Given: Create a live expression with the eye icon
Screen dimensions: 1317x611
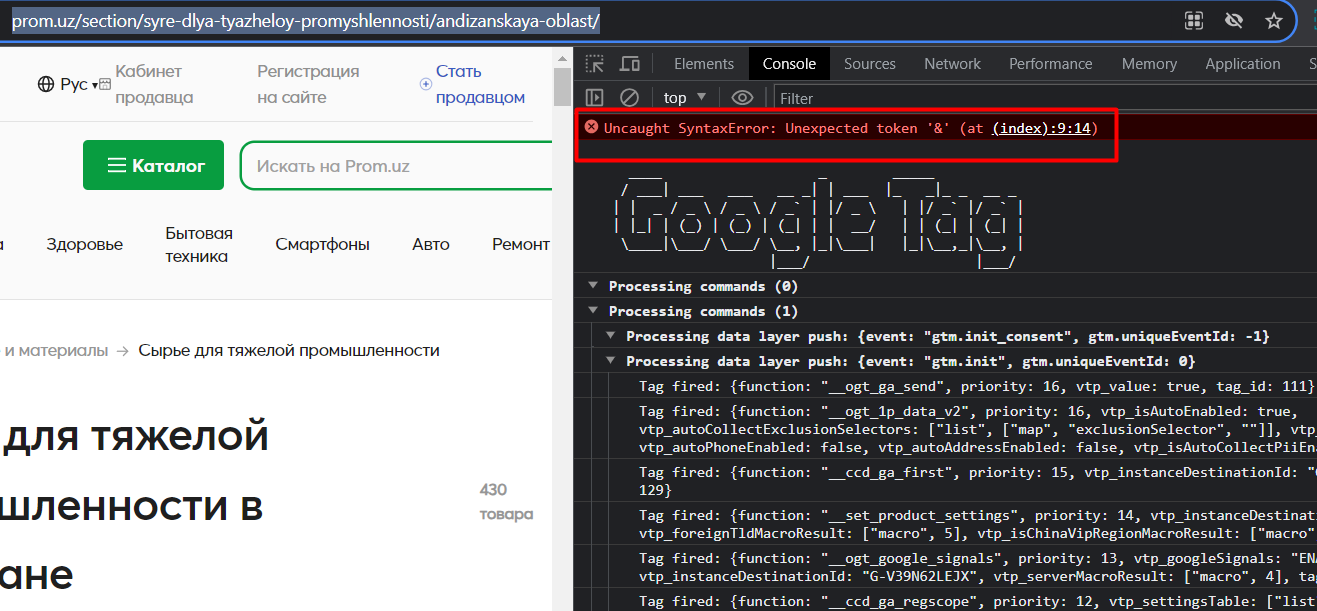Looking at the screenshot, I should point(742,97).
